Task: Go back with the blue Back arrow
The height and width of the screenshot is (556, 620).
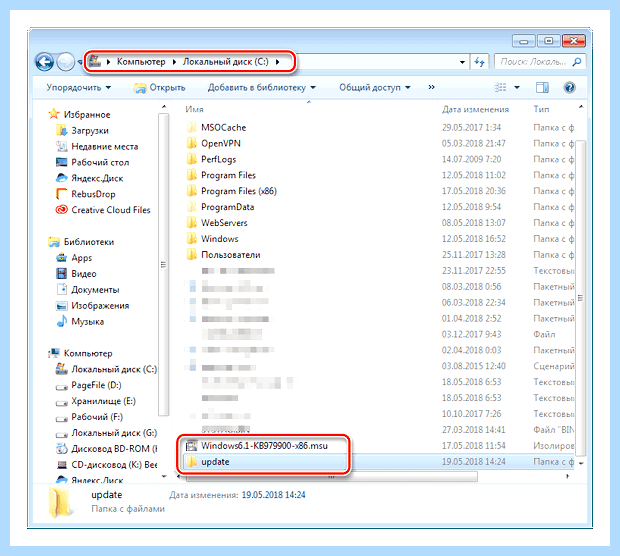Action: [45, 62]
